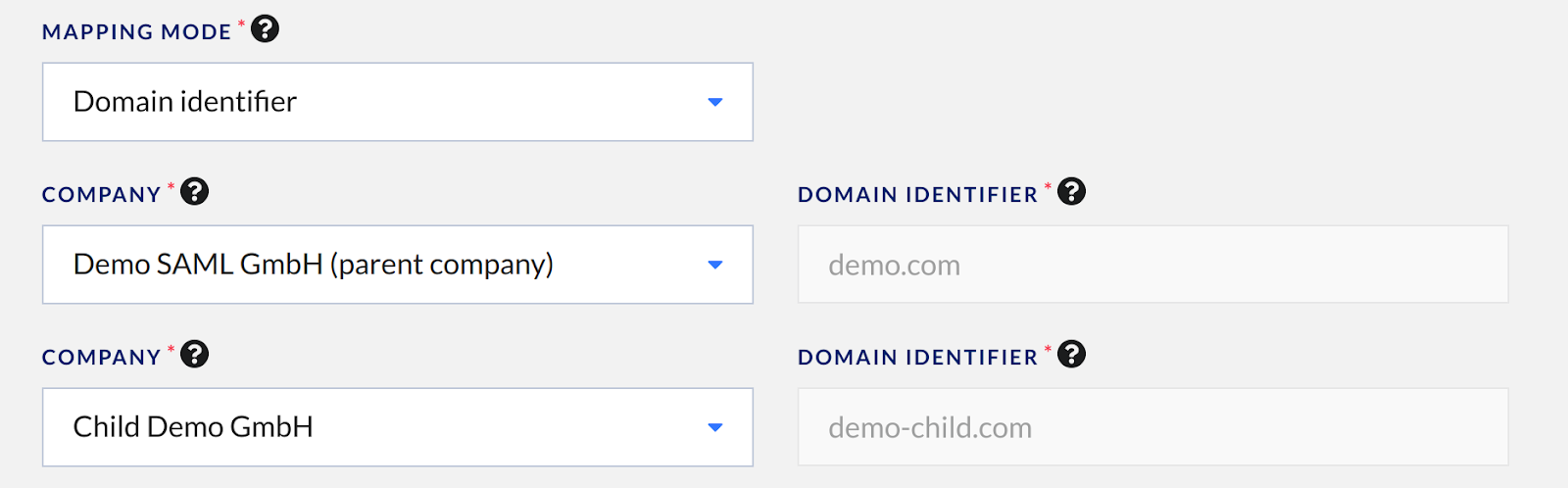Click the 'Child Demo GmbH' selected value text
The width and height of the screenshot is (1568, 488).
(193, 427)
